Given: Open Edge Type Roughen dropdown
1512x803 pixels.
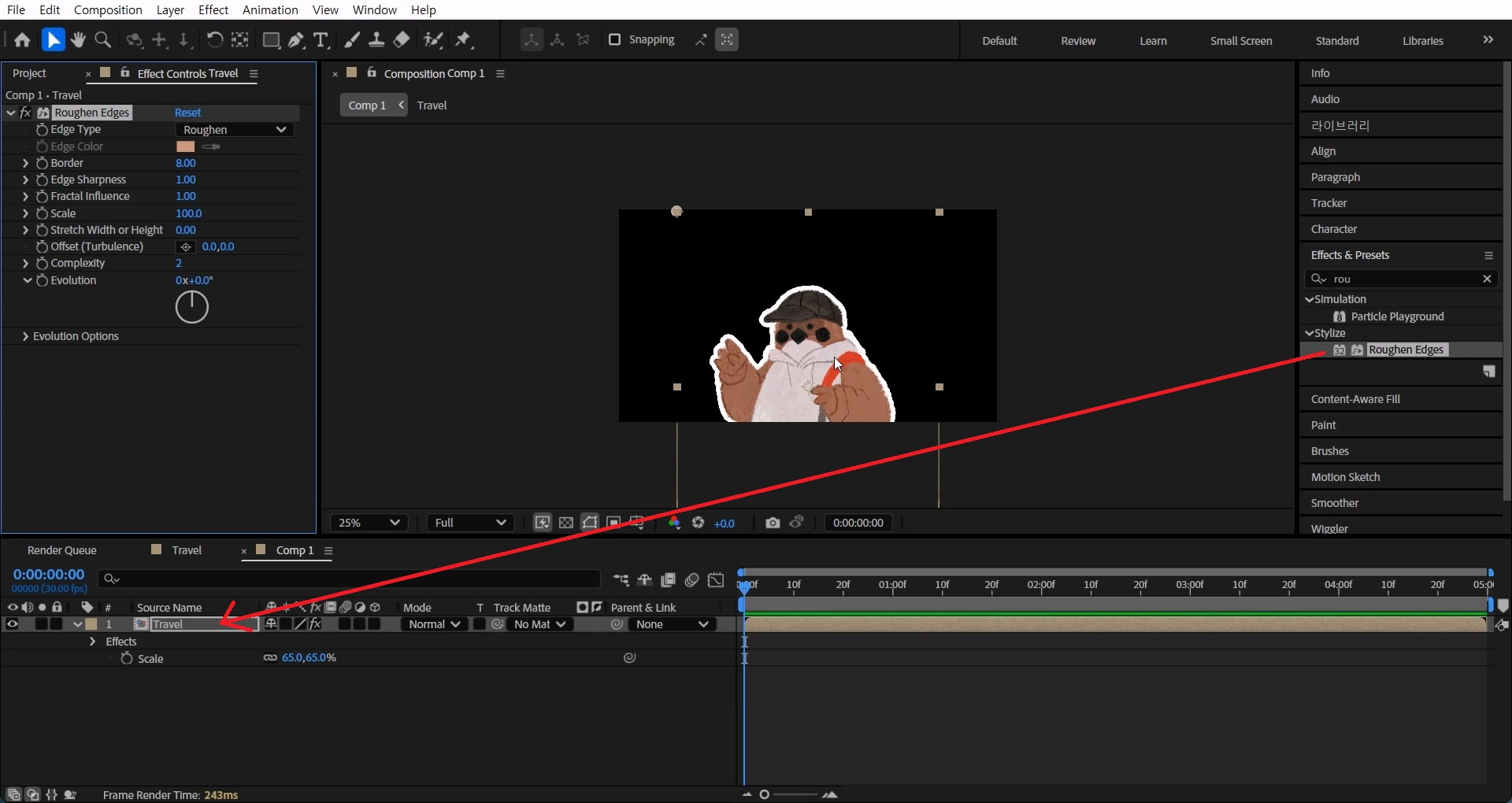Looking at the screenshot, I should coord(235,130).
